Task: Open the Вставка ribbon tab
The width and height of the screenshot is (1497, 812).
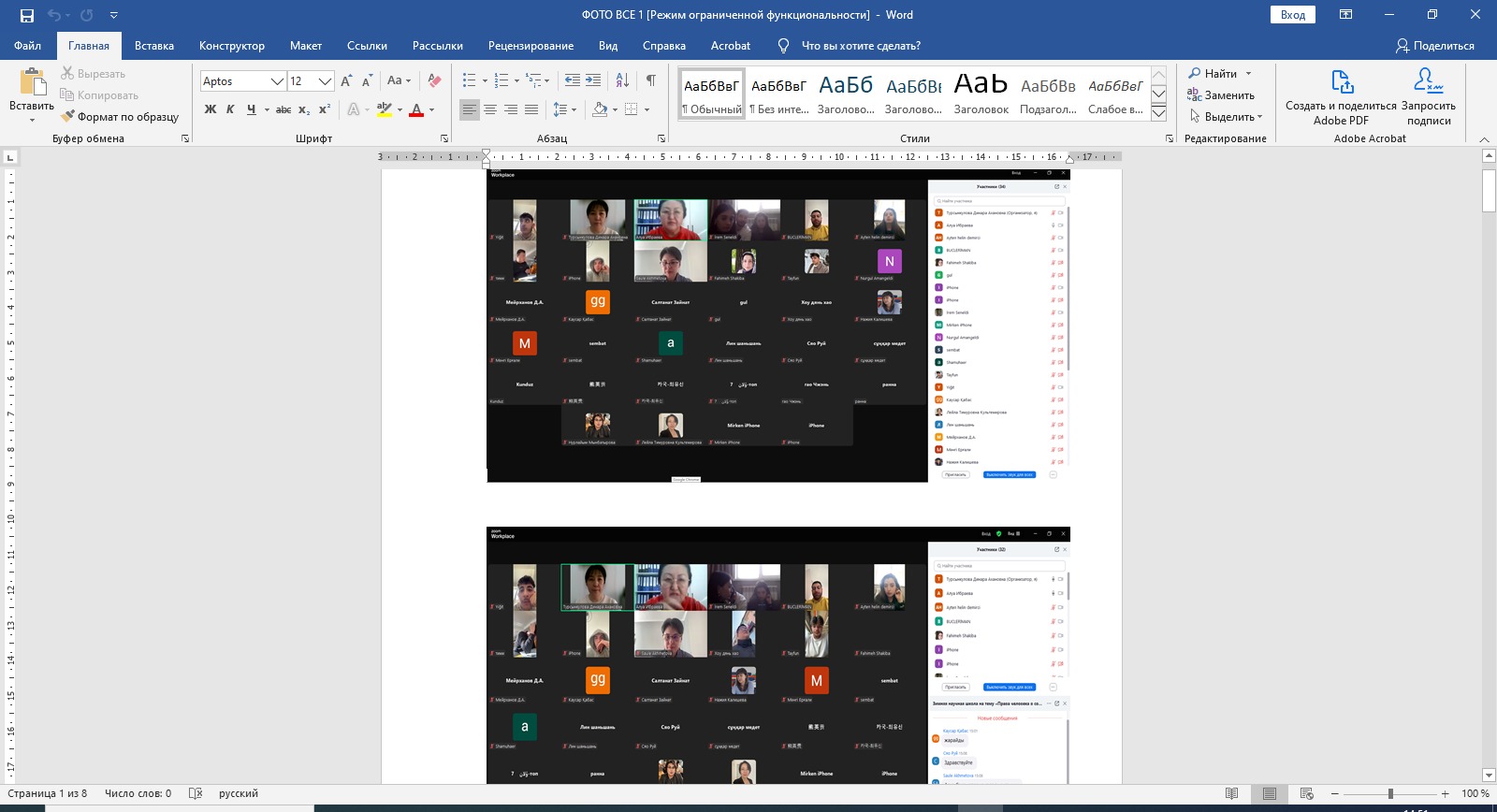Action: 154,46
